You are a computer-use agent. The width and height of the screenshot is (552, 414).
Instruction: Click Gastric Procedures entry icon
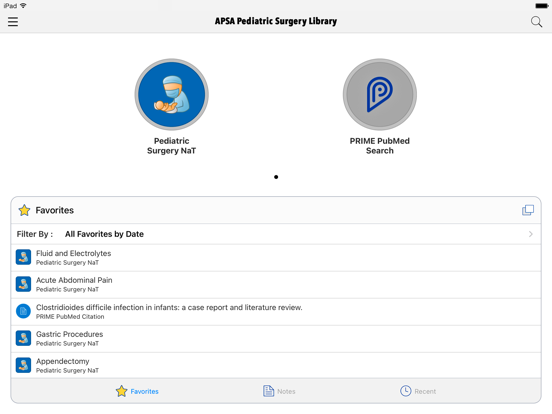[x=23, y=338]
